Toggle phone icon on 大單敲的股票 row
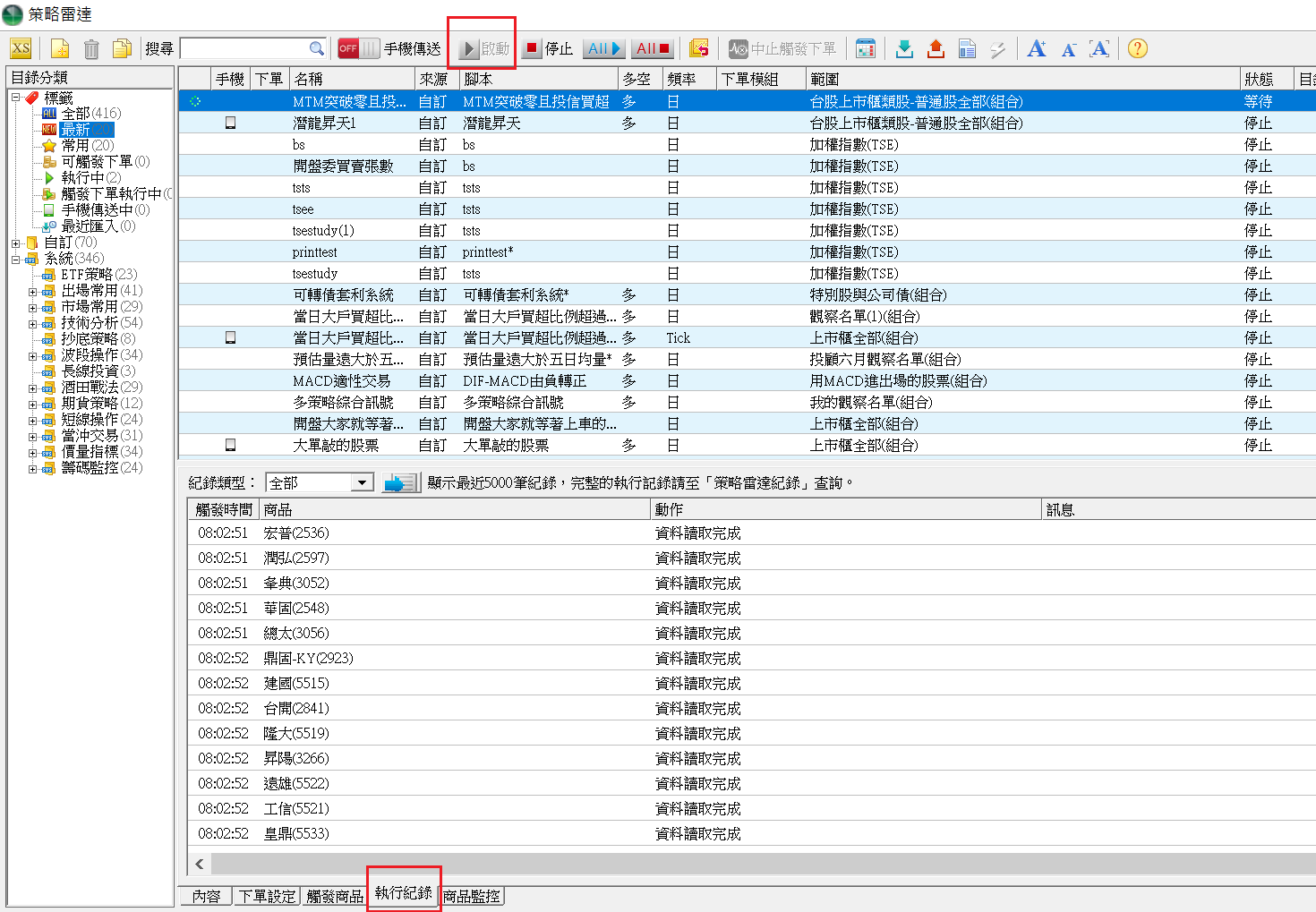Image resolution: width=1316 pixels, height=912 pixels. click(230, 446)
